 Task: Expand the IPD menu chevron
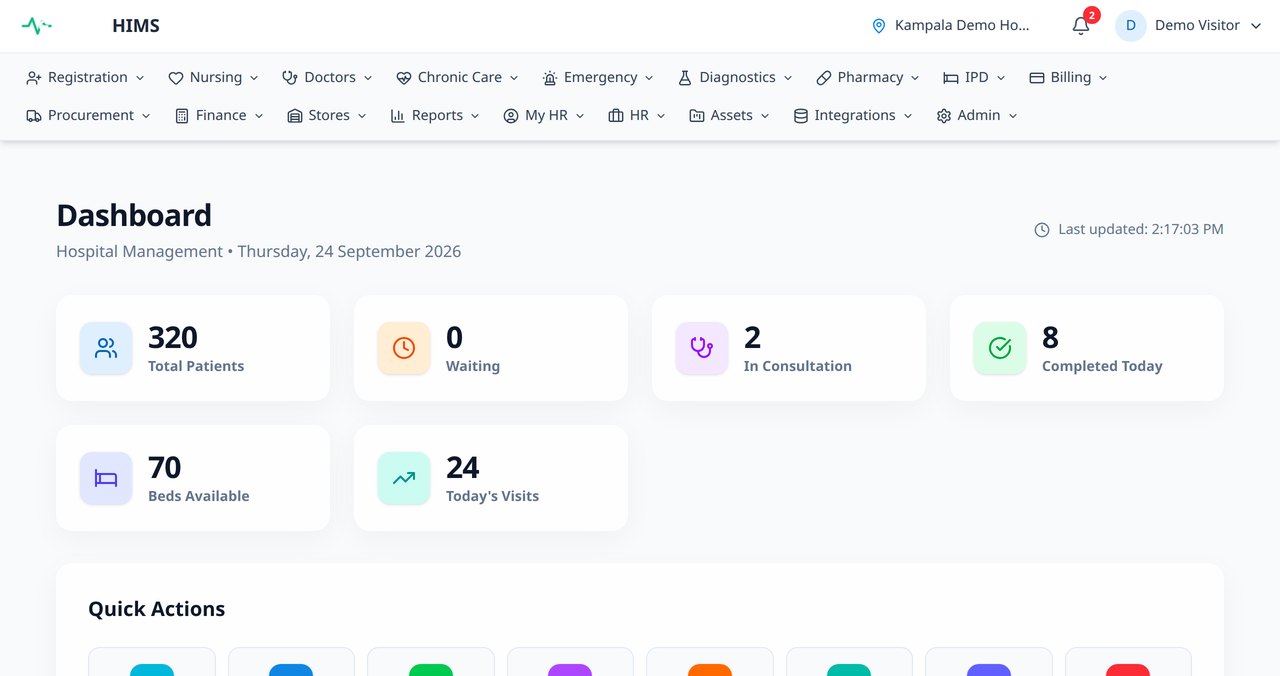pyautogui.click(x=1001, y=78)
